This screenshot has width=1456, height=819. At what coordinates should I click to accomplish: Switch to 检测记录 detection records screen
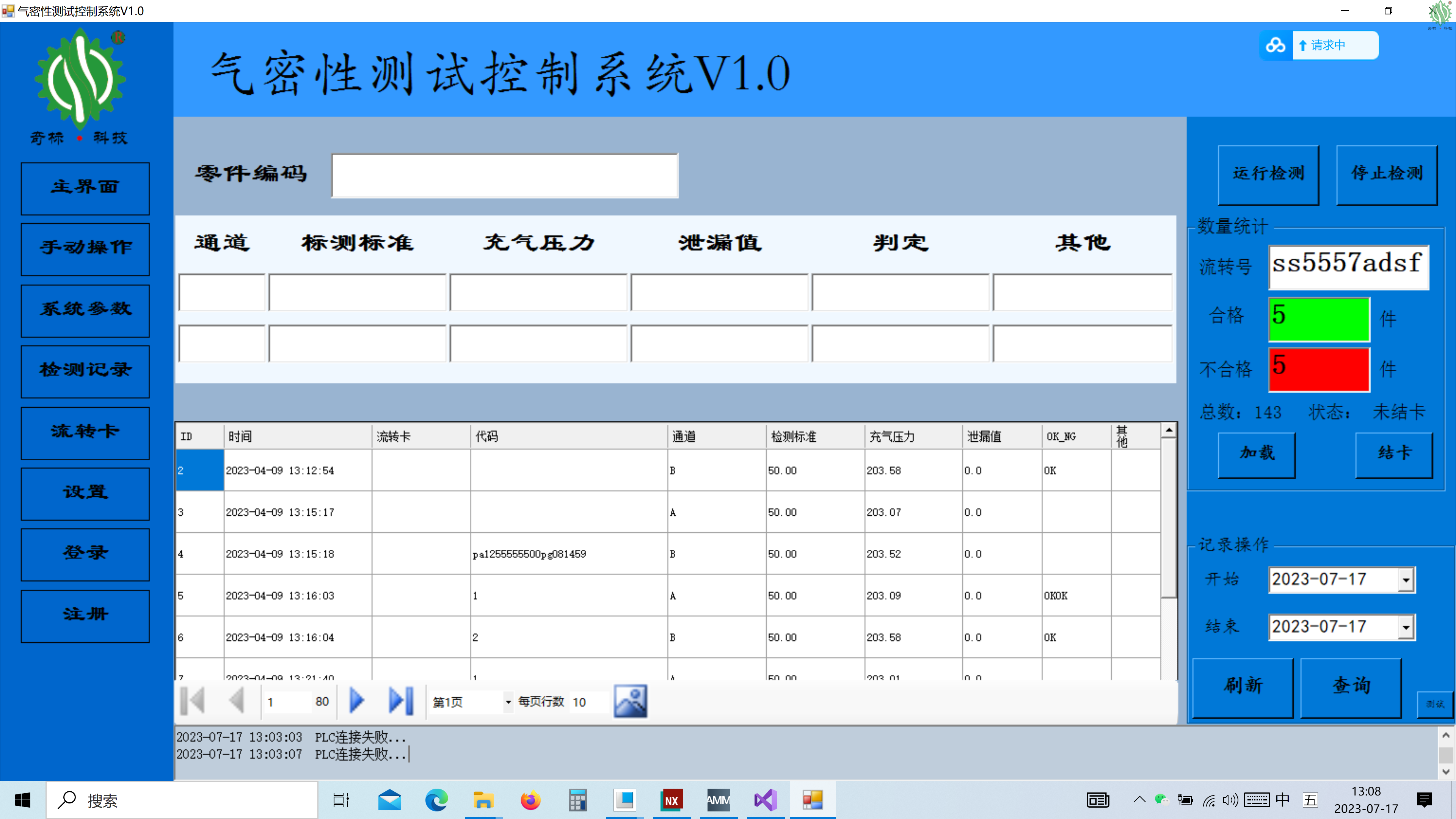85,371
